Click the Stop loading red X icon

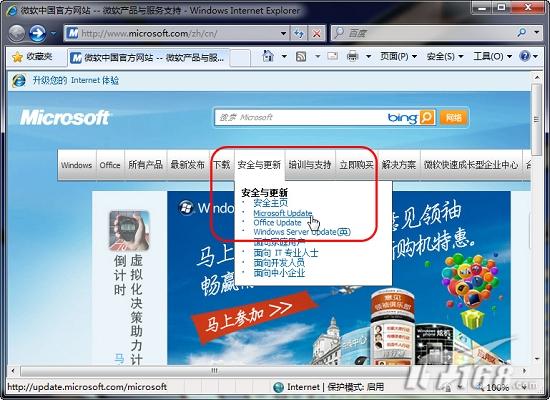[x=316, y=34]
